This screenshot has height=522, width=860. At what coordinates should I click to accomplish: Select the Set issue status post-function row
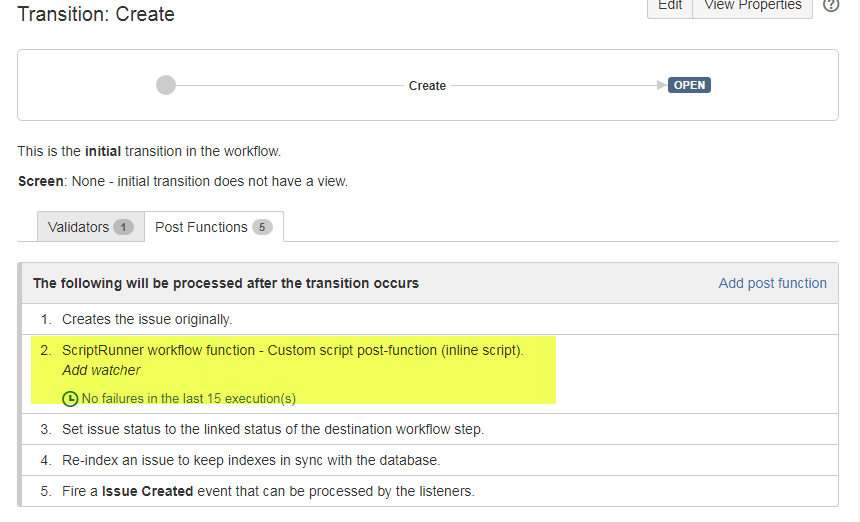pyautogui.click(x=273, y=429)
